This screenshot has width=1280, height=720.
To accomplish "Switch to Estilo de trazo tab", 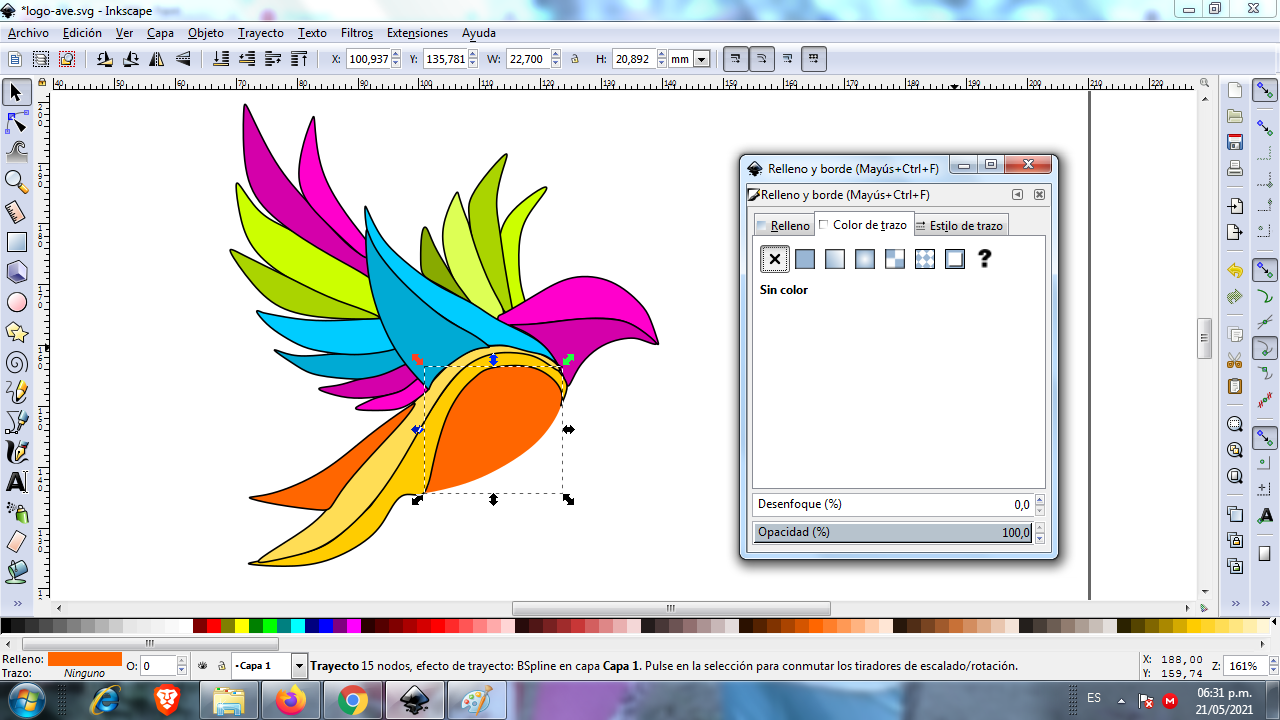I will point(960,226).
